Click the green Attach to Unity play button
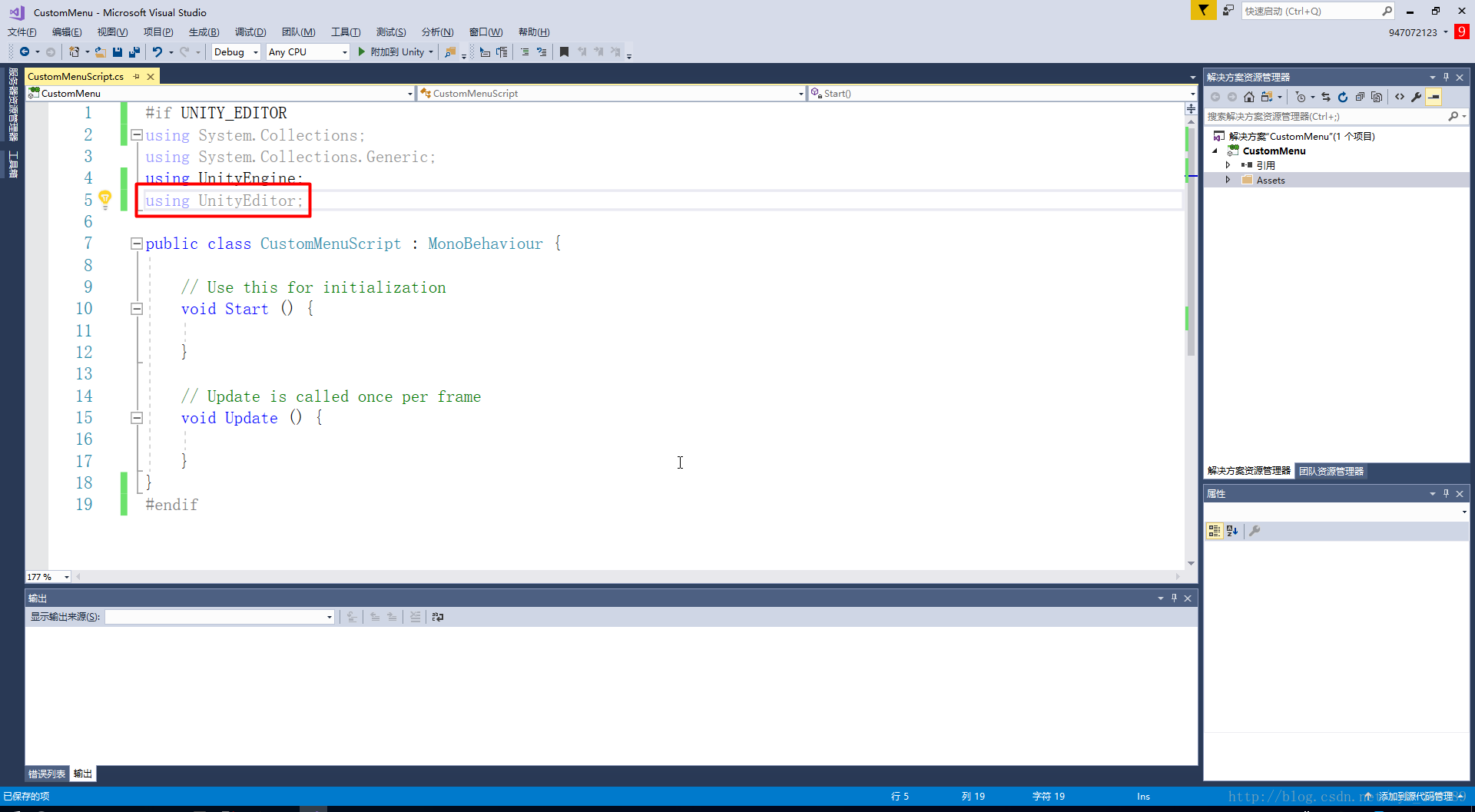 (362, 51)
